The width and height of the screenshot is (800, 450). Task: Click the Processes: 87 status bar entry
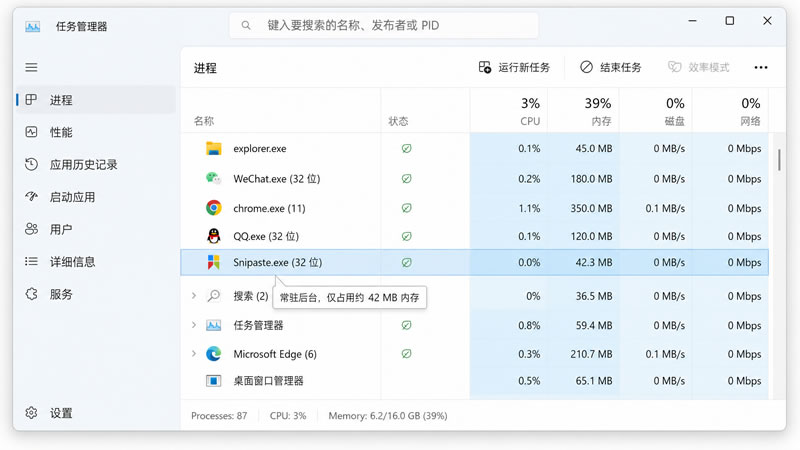[x=219, y=416]
